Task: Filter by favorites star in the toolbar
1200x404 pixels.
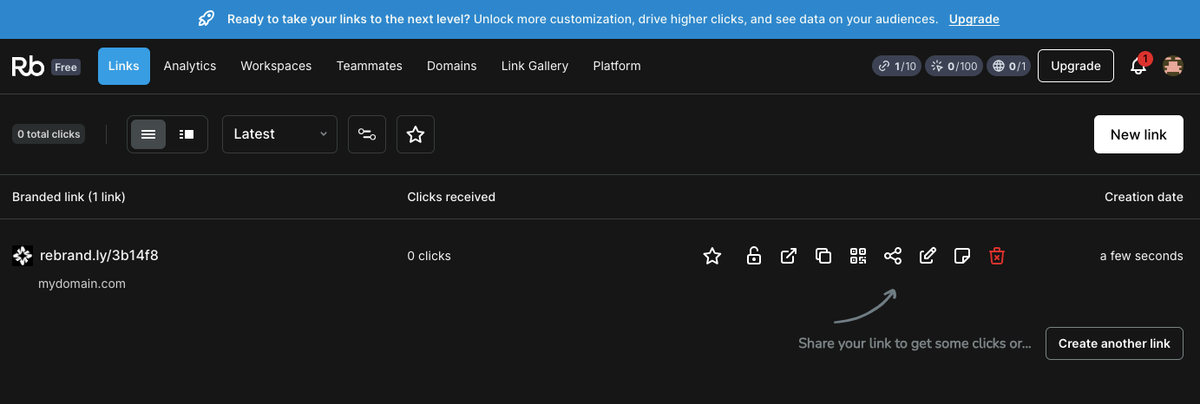Action: (x=416, y=134)
